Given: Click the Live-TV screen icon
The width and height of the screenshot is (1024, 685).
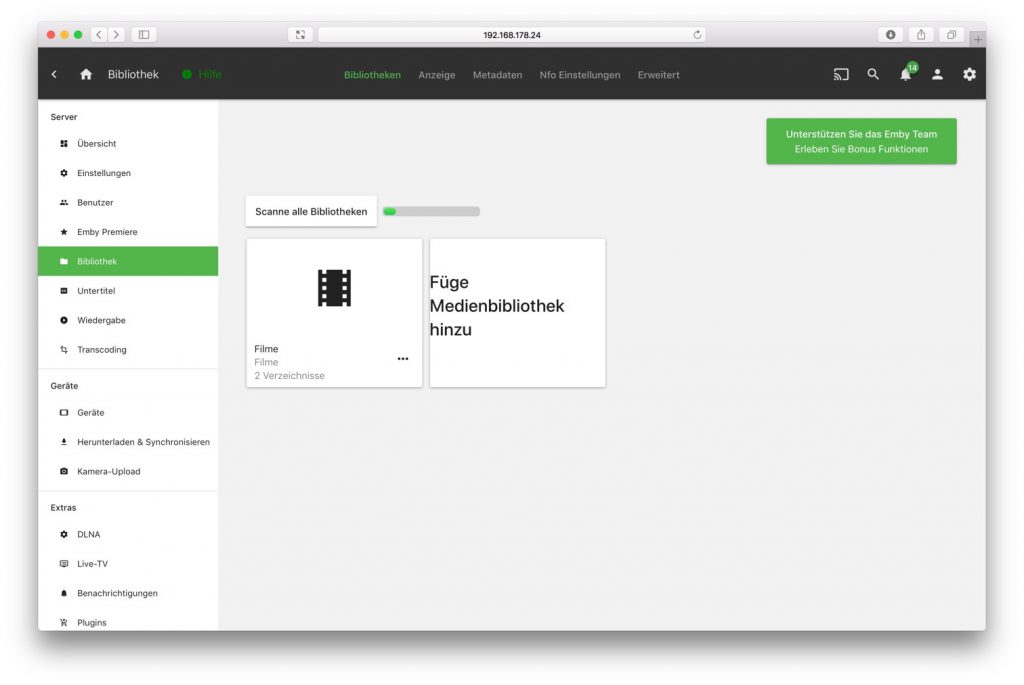Looking at the screenshot, I should pyautogui.click(x=64, y=564).
